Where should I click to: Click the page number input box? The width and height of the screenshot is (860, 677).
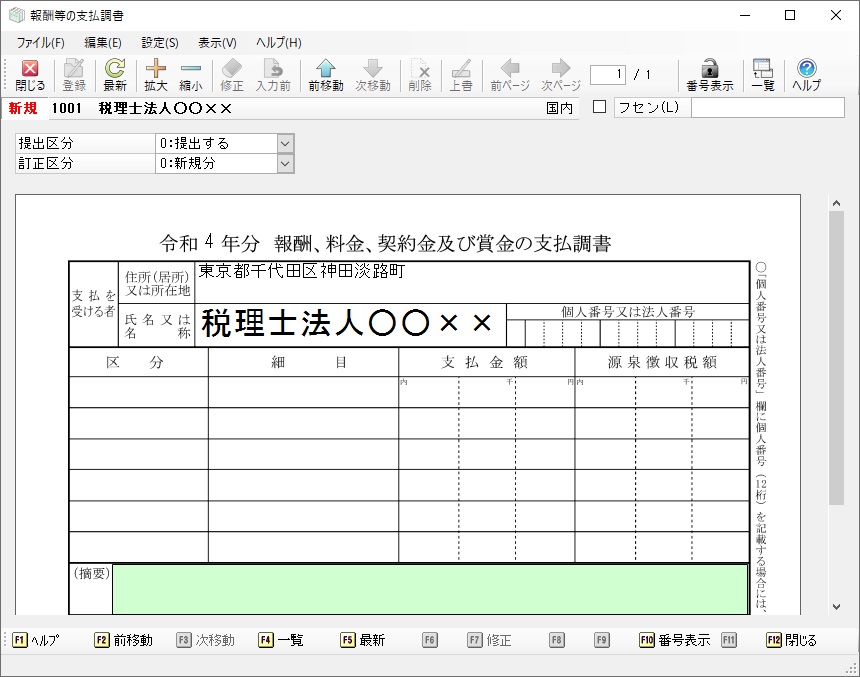(607, 75)
